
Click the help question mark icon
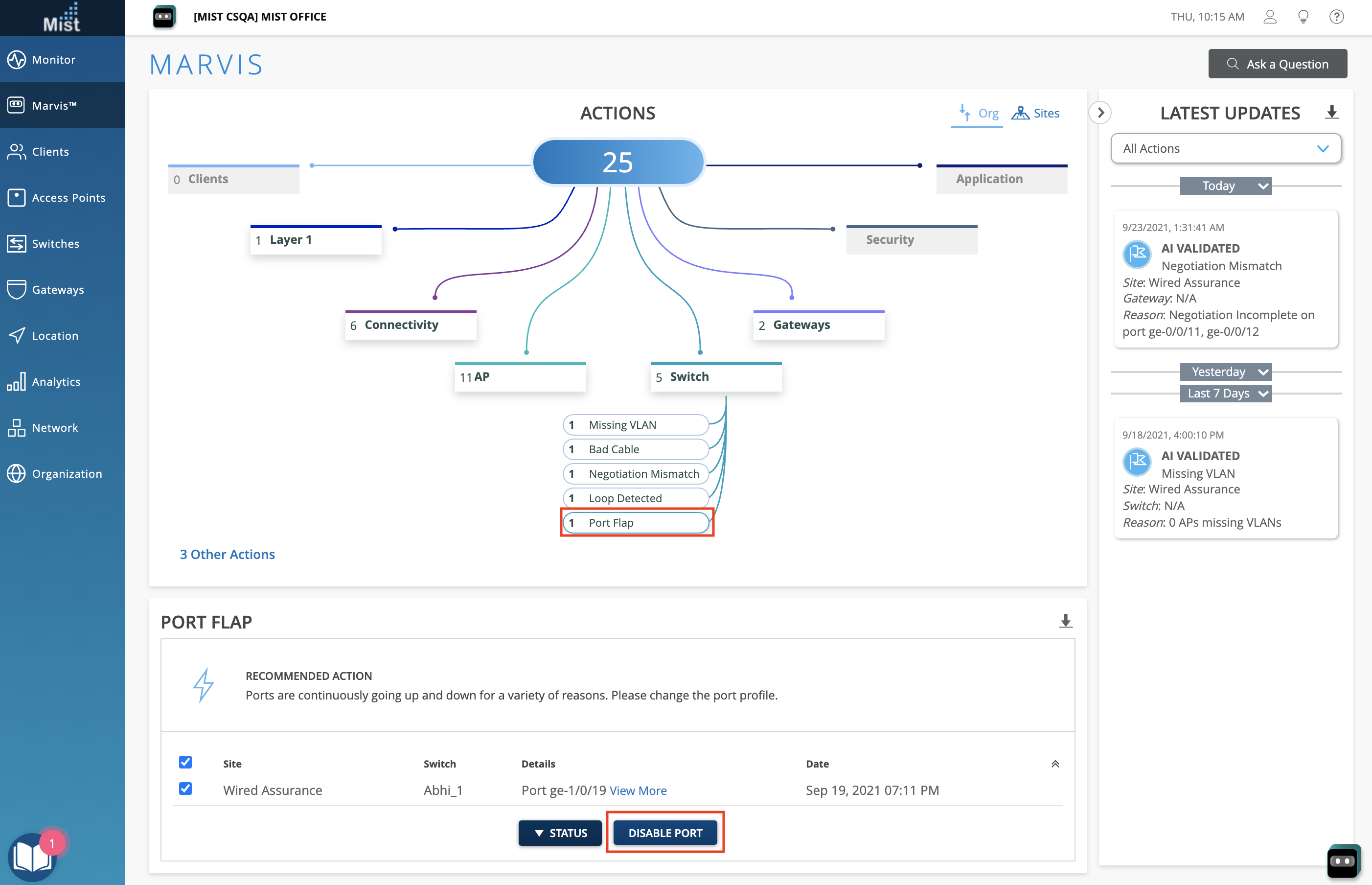click(x=1336, y=17)
